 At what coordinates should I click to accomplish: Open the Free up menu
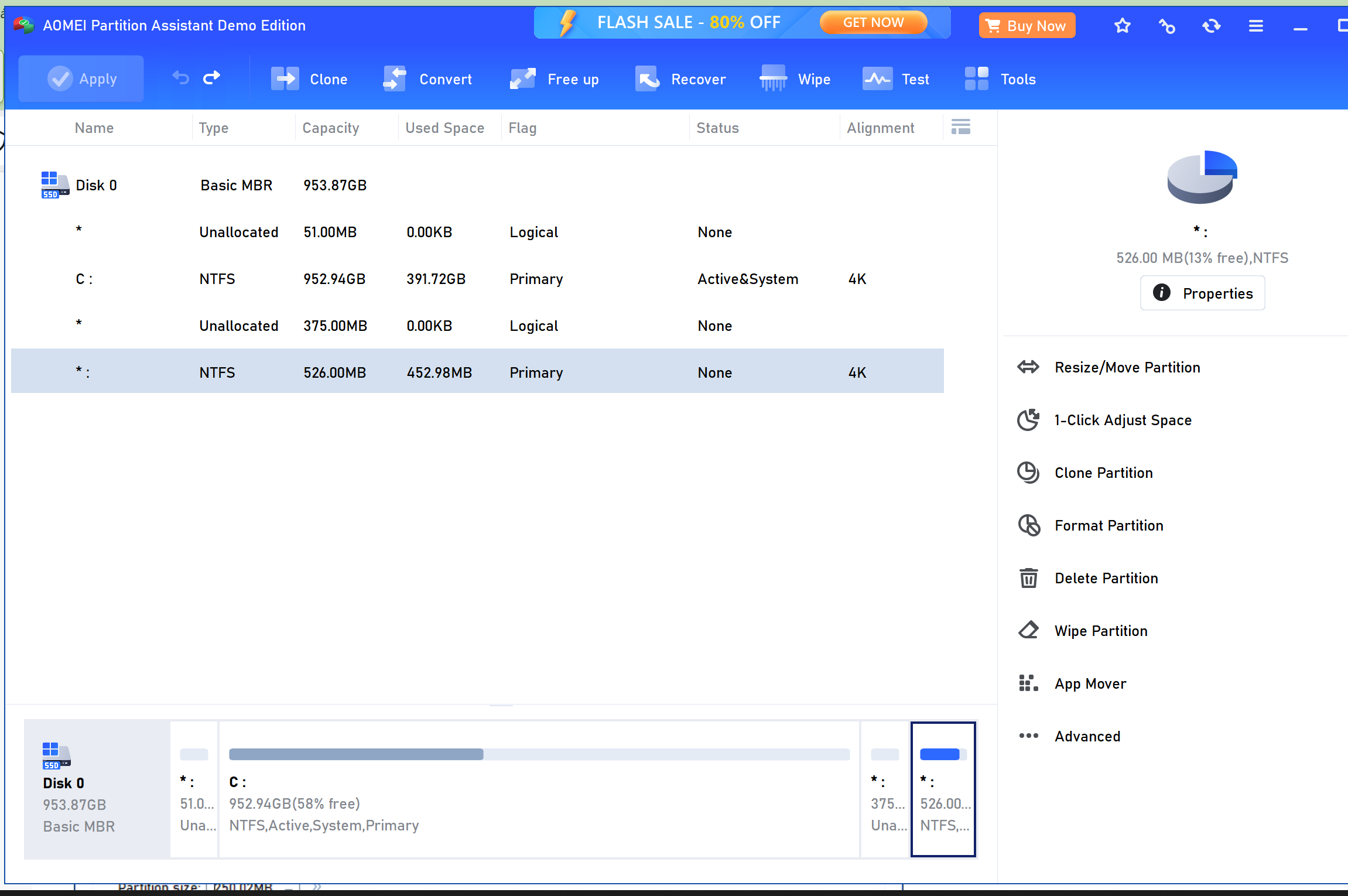(555, 79)
